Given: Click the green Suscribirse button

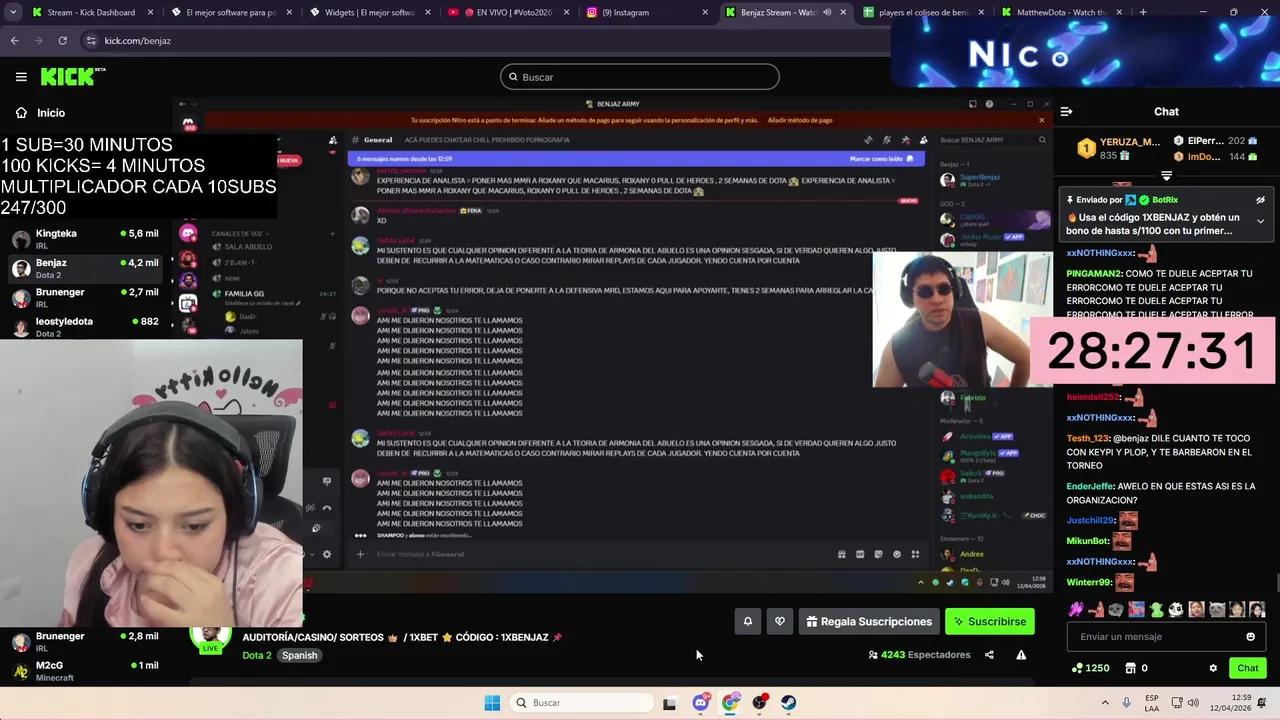Looking at the screenshot, I should click(990, 622).
